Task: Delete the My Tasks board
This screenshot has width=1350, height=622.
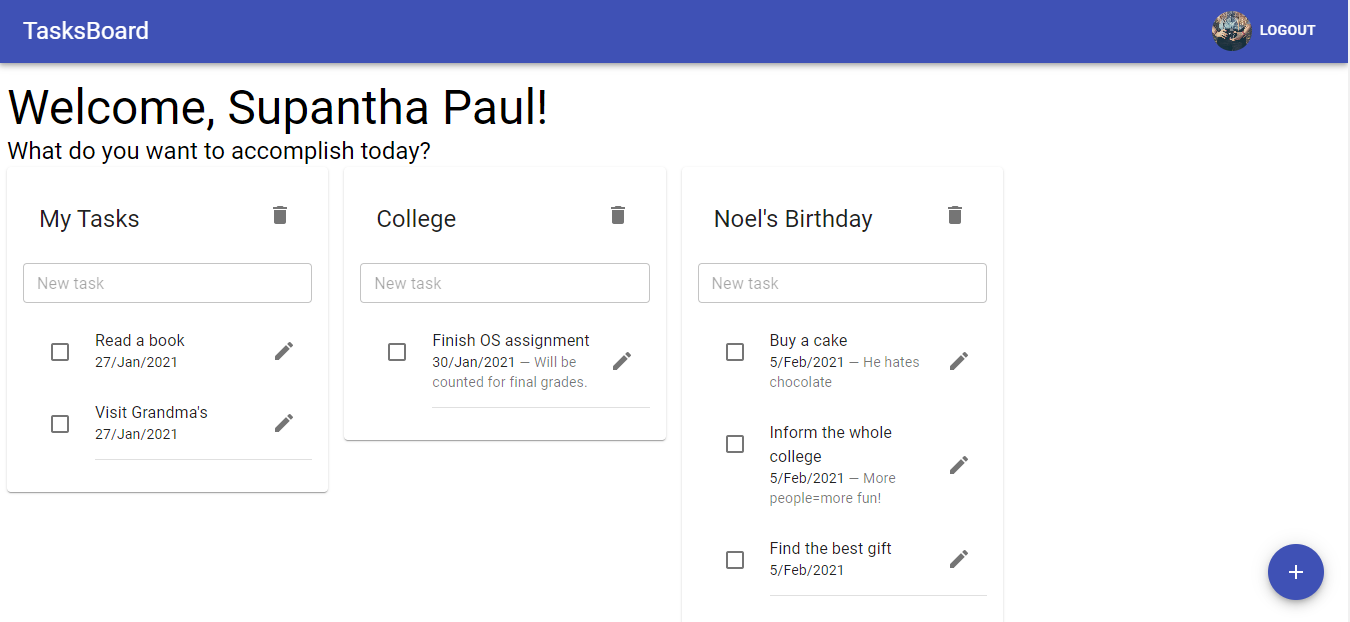Action: click(280, 214)
